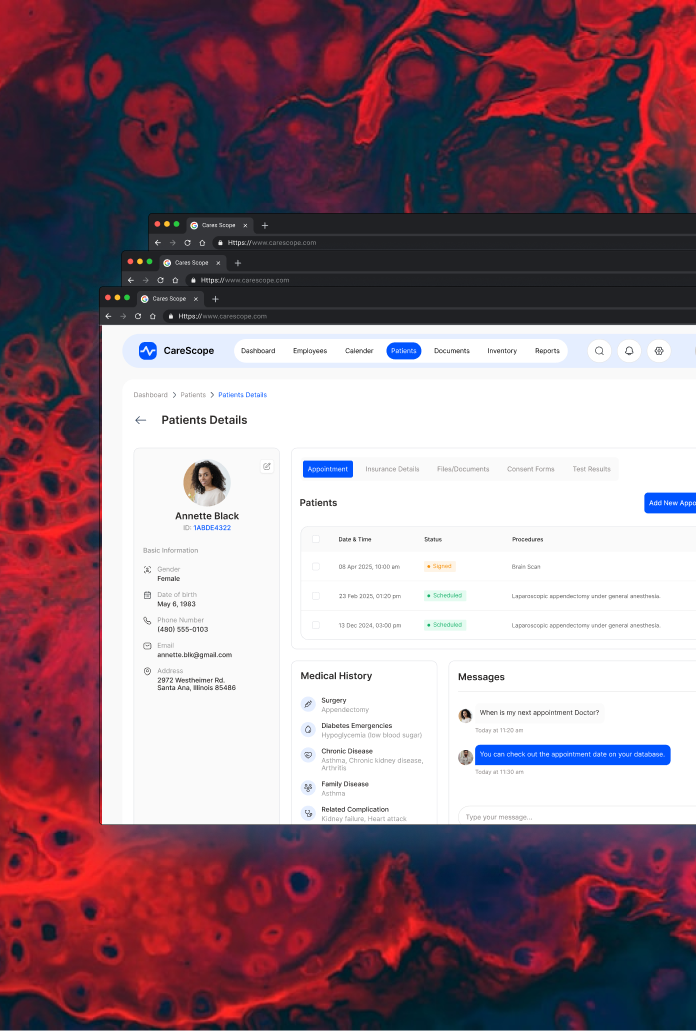Open a new tab with the plus button
Image resolution: width=696 pixels, height=1031 pixels.
coord(215,299)
